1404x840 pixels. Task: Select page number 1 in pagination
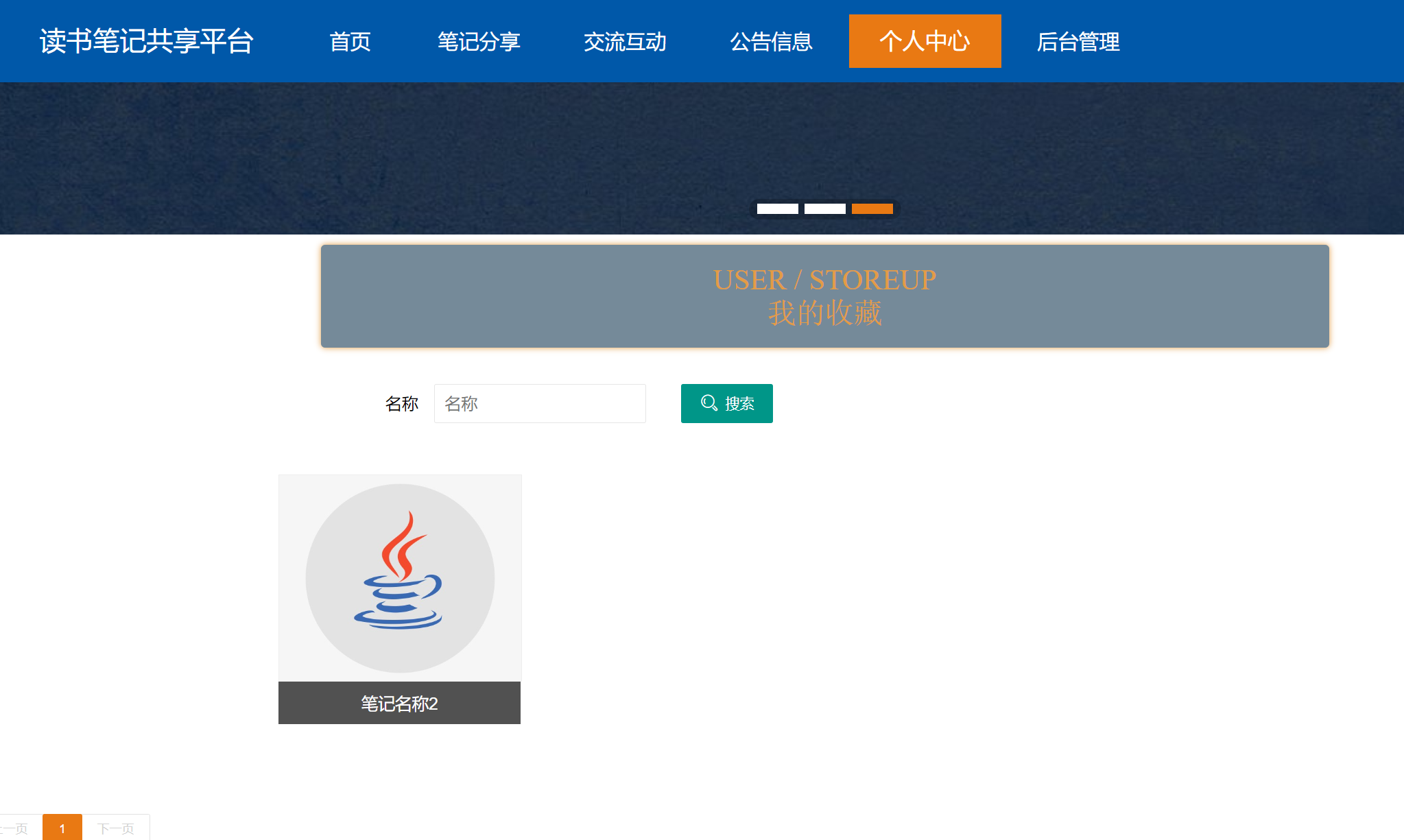pyautogui.click(x=64, y=827)
